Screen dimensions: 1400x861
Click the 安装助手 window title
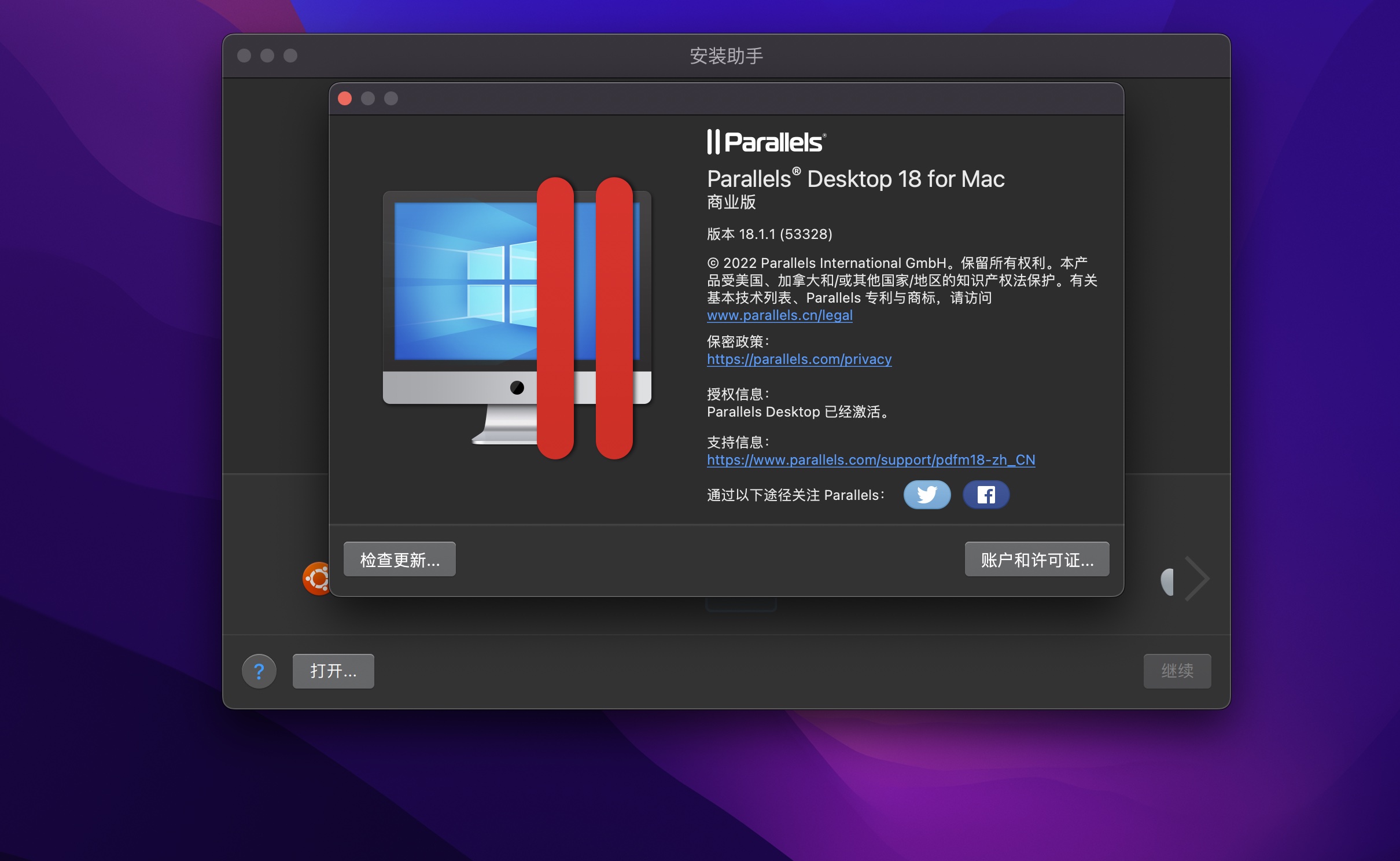726,56
